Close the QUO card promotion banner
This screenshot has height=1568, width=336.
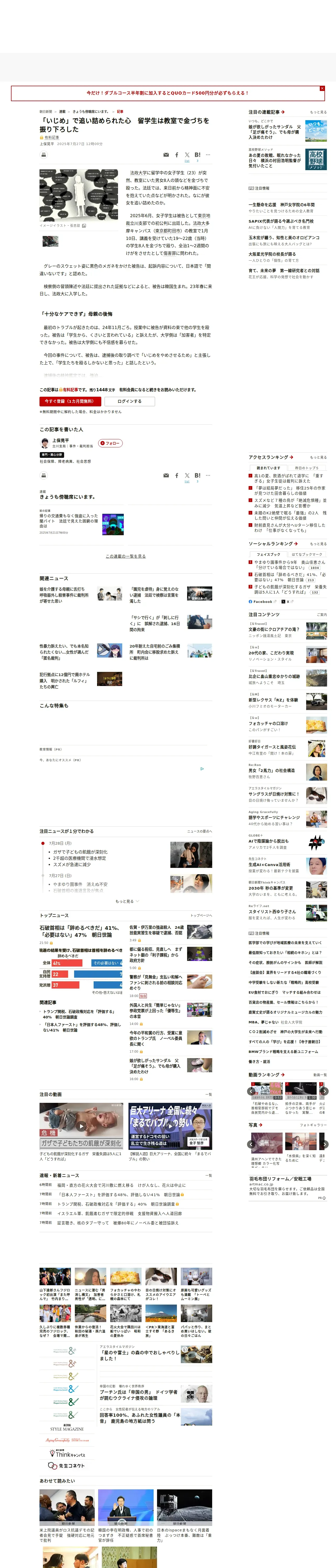click(x=322, y=89)
